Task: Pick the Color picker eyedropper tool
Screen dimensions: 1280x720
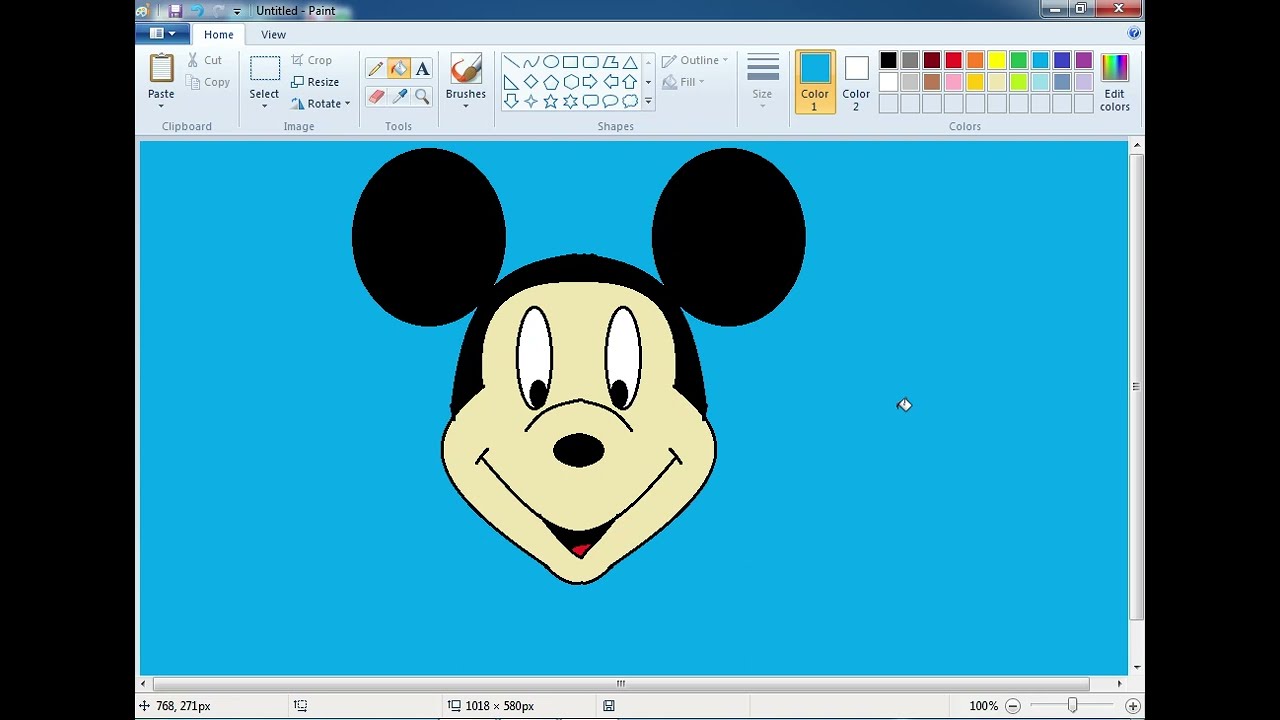Action: tap(399, 97)
